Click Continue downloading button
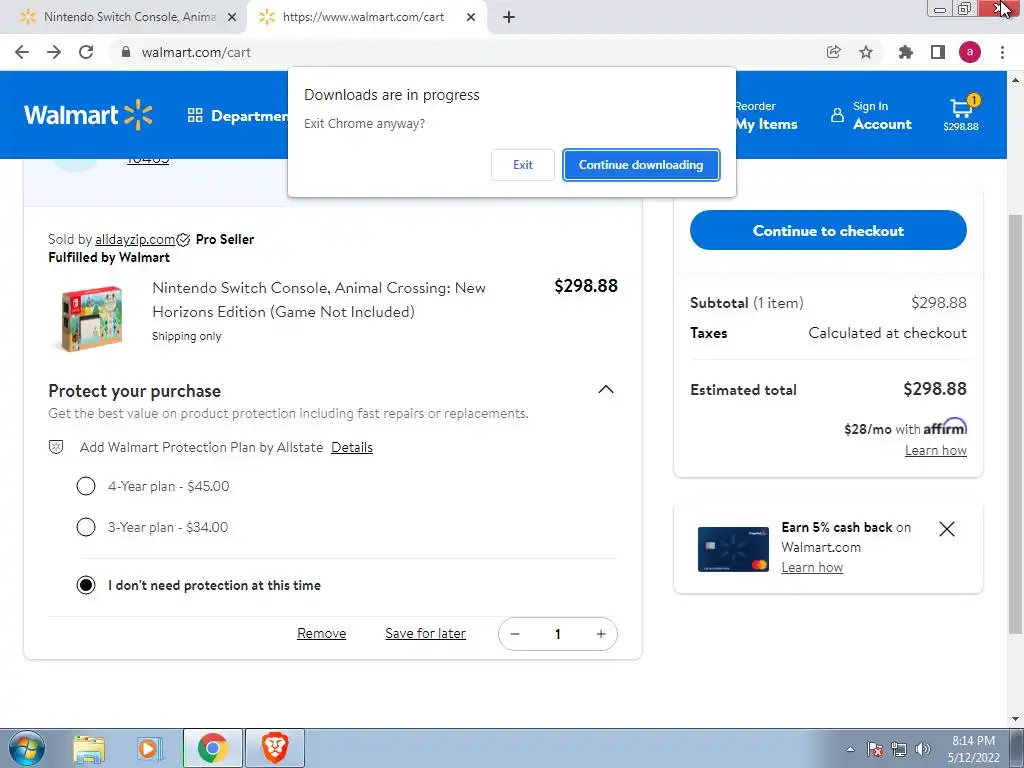 (641, 165)
